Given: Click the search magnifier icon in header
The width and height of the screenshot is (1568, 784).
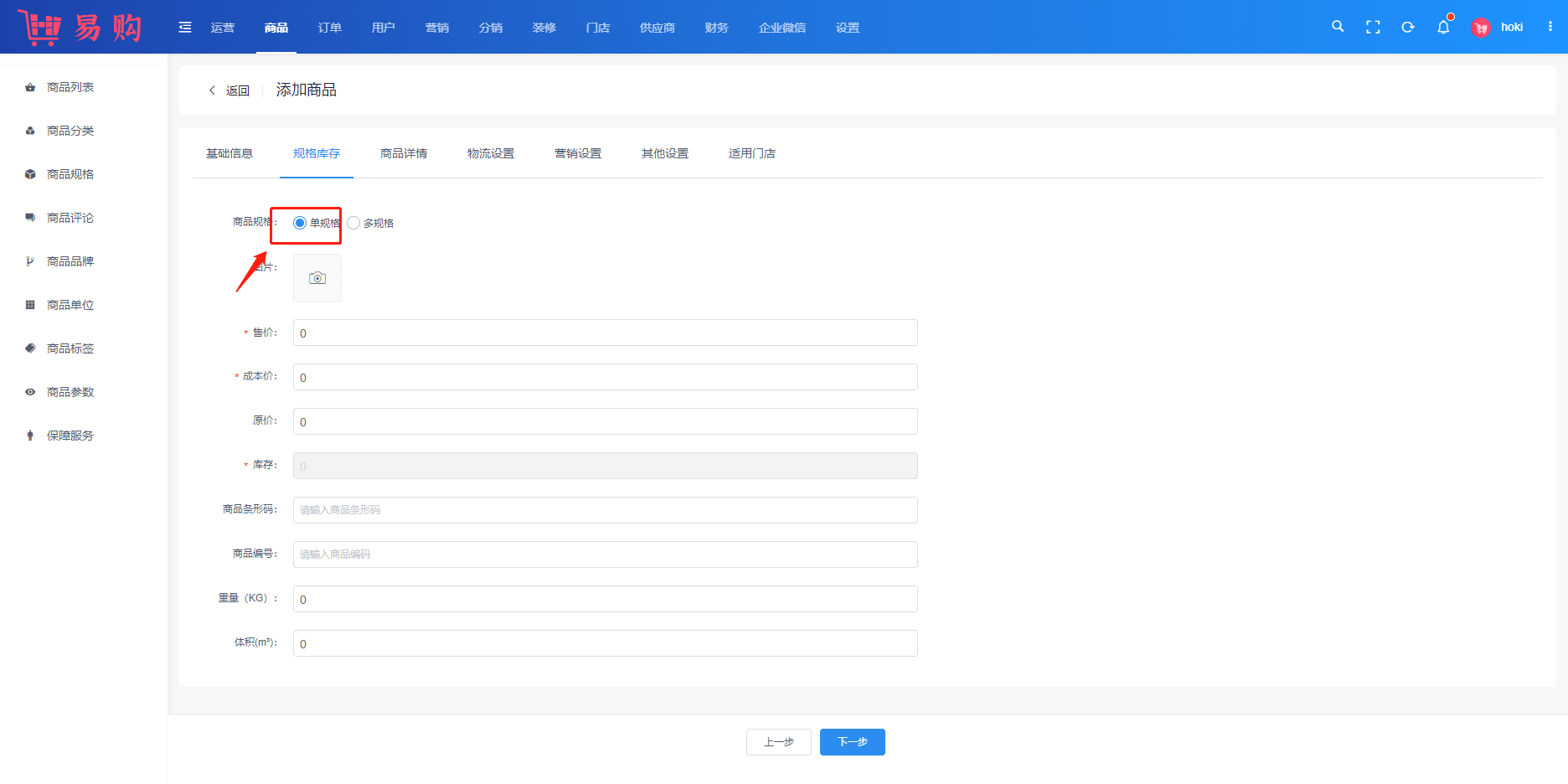Looking at the screenshot, I should [x=1338, y=27].
